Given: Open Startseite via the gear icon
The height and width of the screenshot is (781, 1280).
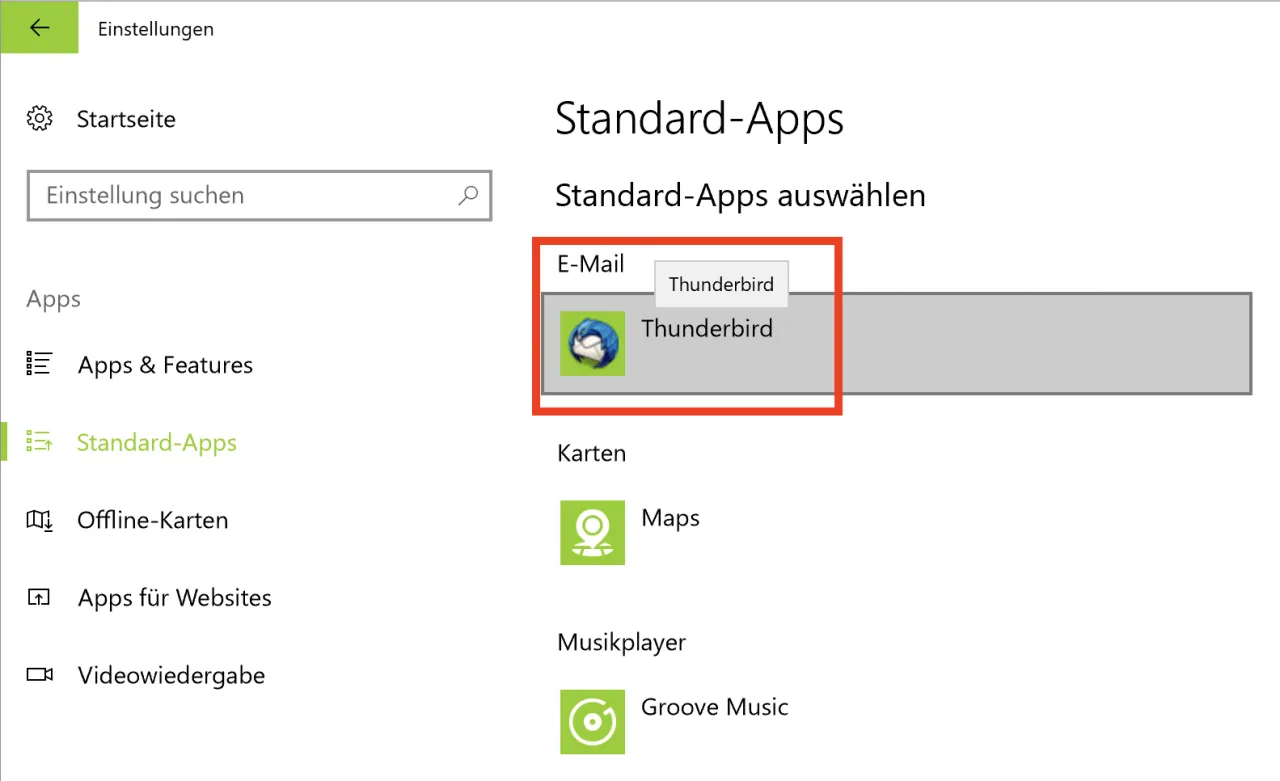Looking at the screenshot, I should [39, 119].
